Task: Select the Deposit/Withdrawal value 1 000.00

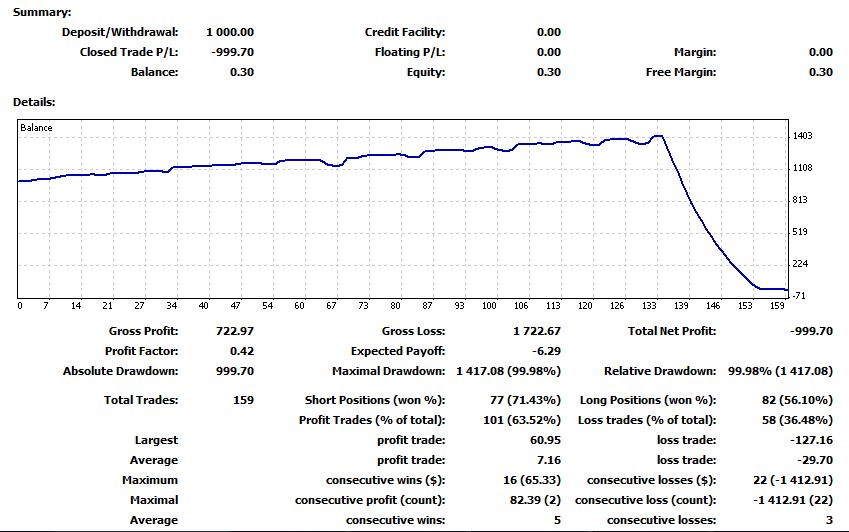Action: 230,32
